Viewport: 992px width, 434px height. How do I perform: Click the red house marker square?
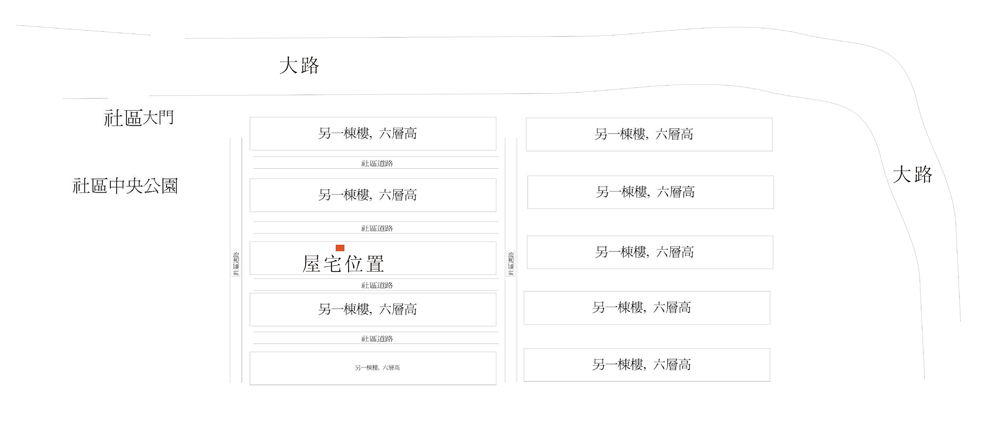[340, 247]
